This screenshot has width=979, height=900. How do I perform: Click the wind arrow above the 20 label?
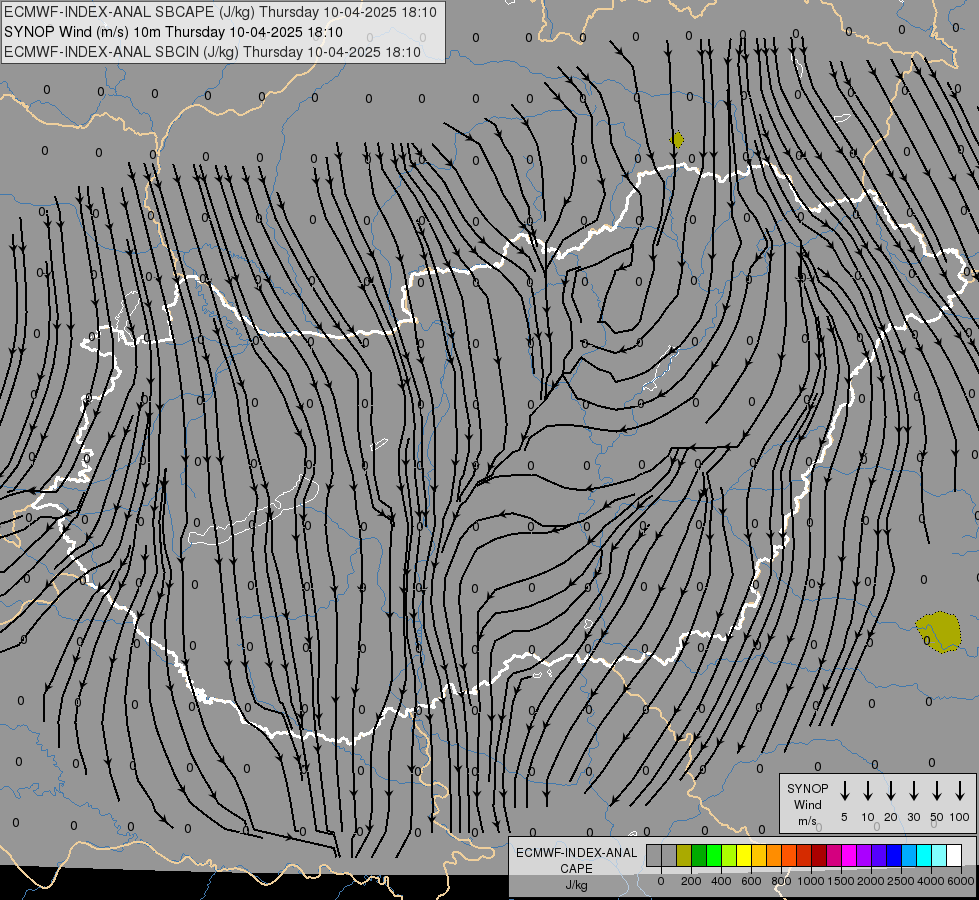(x=891, y=790)
